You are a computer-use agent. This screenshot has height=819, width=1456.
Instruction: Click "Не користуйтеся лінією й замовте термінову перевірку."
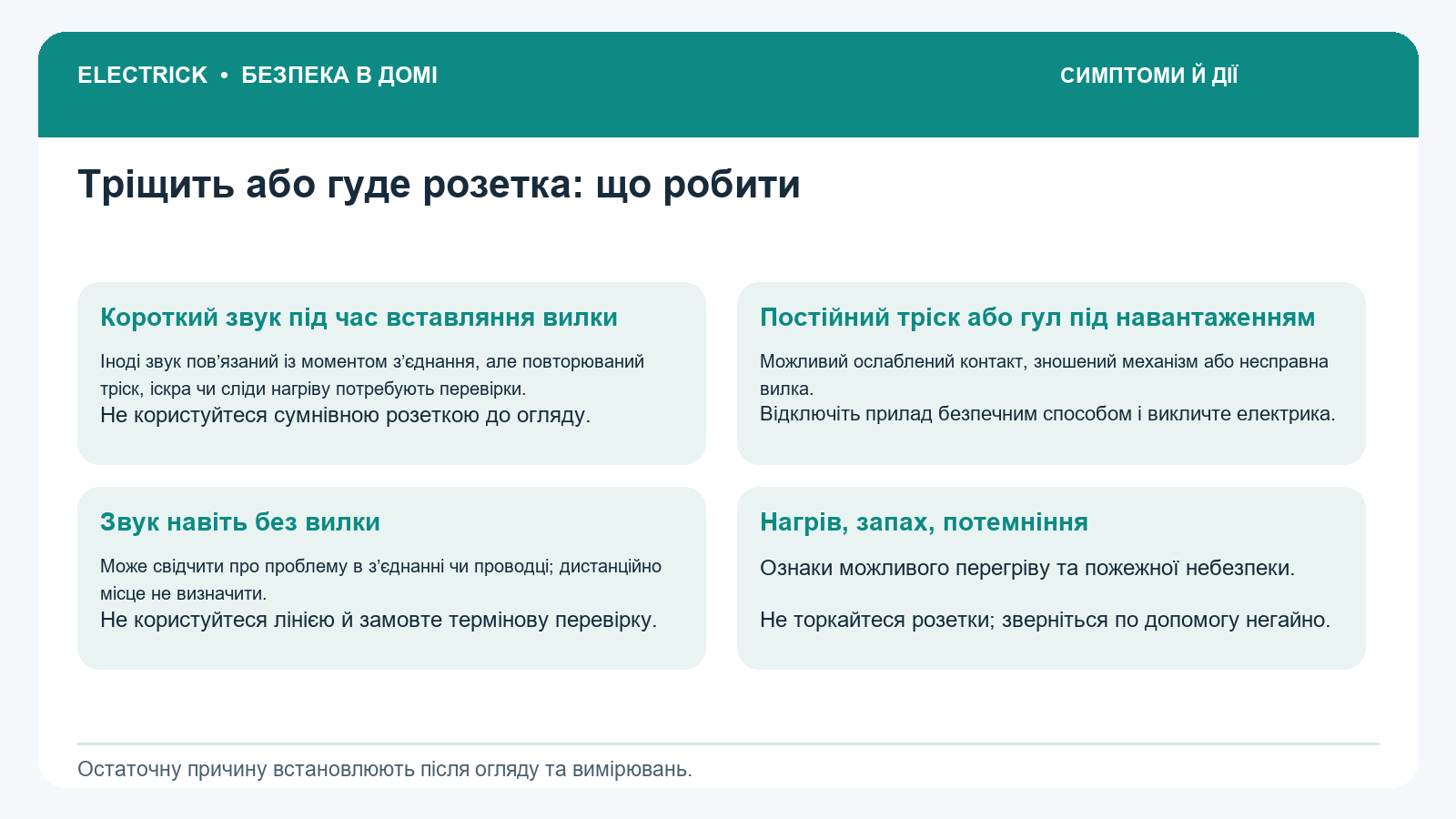(x=379, y=621)
